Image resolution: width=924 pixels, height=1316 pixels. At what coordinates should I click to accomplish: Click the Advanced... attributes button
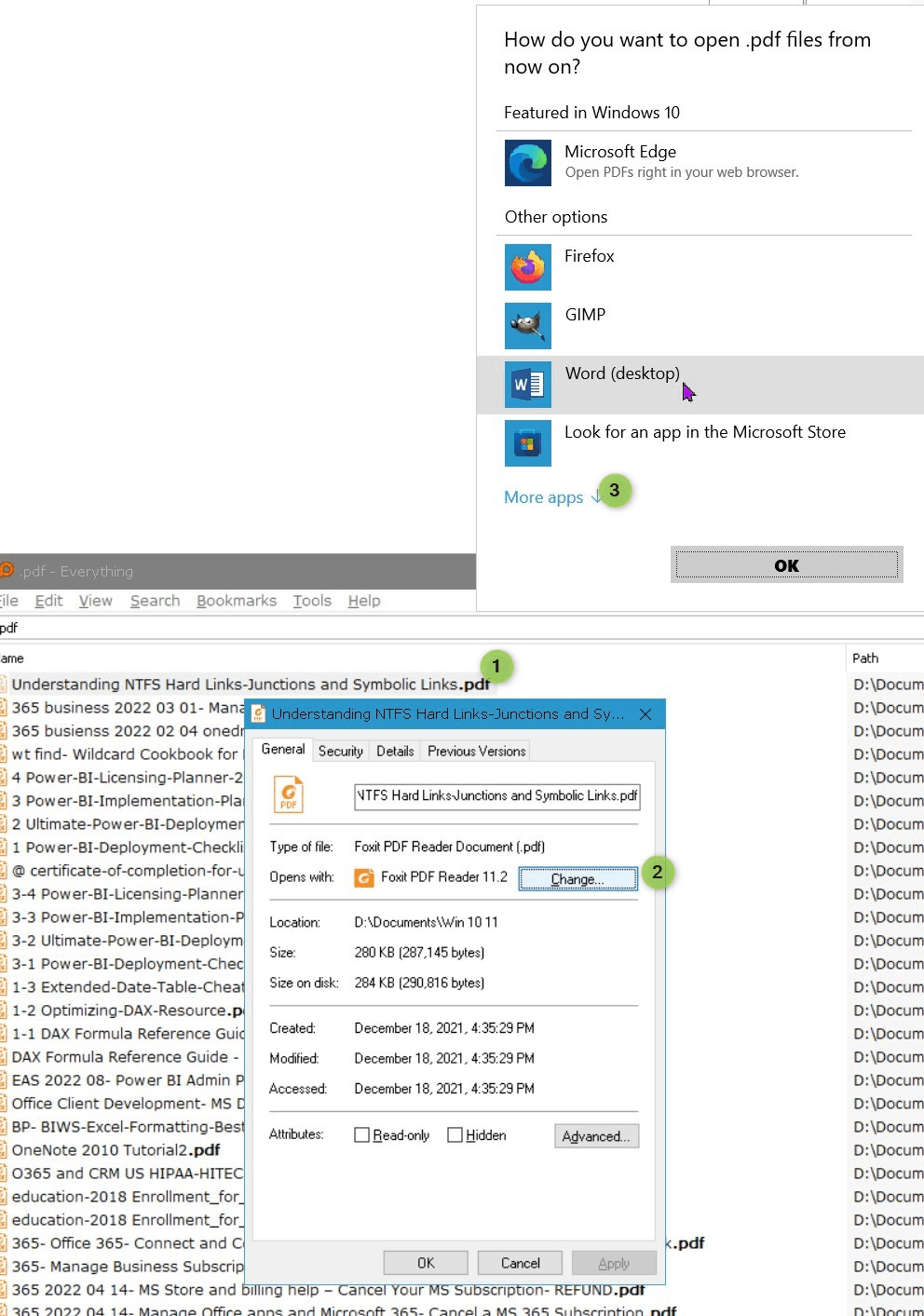click(x=596, y=1136)
